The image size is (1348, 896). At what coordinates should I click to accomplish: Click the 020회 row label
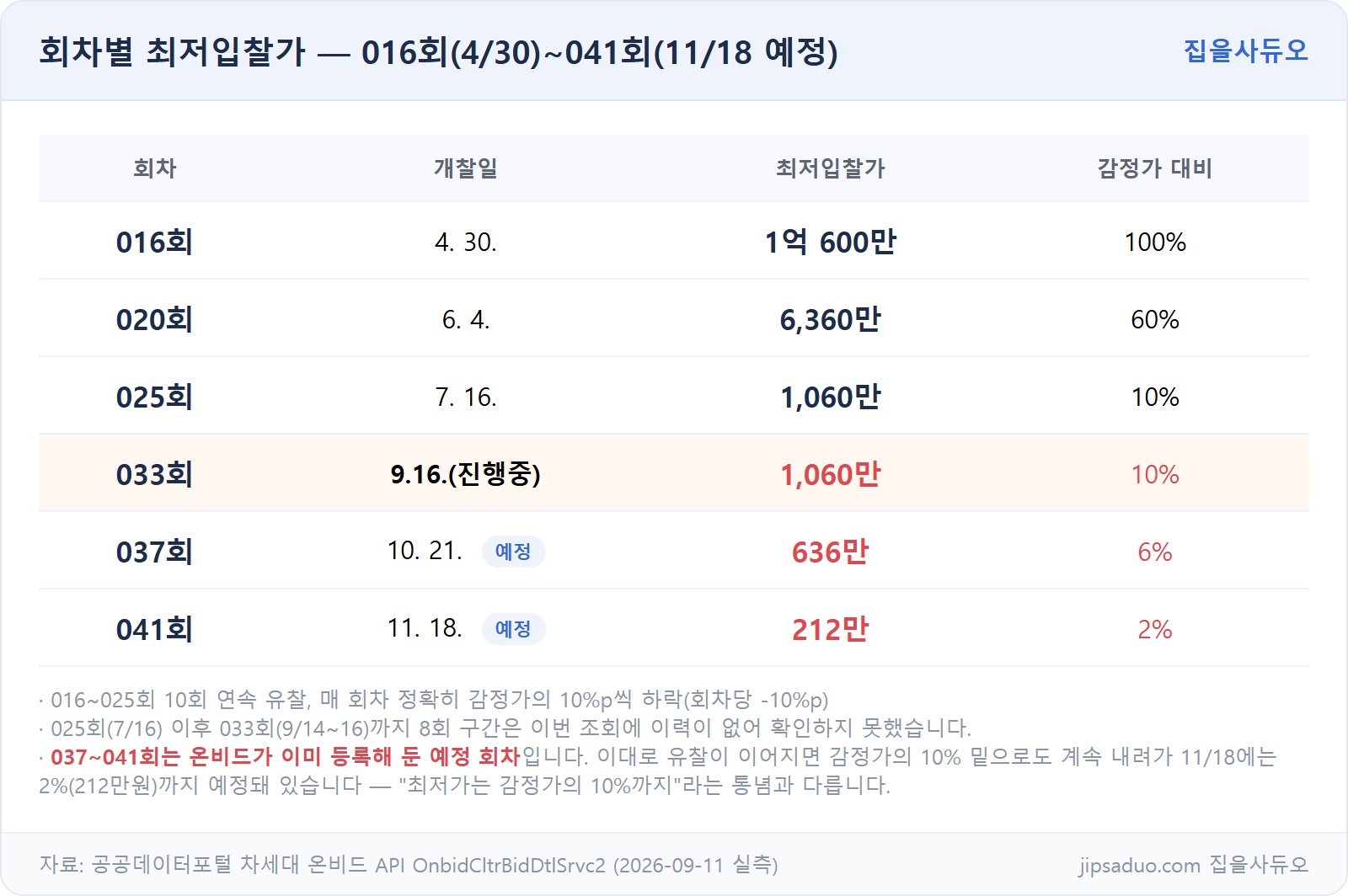155,320
